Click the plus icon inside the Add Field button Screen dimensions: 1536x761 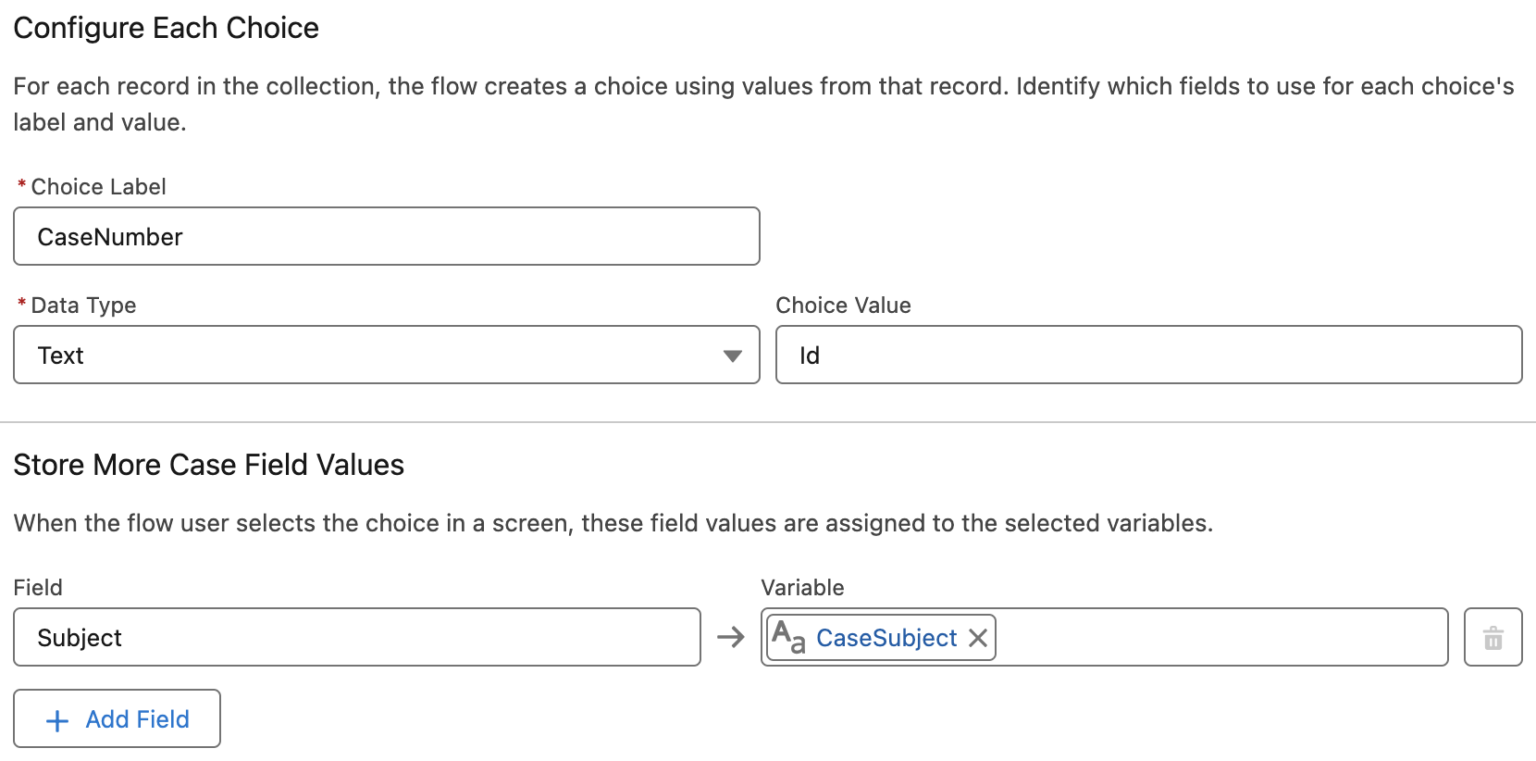(57, 718)
